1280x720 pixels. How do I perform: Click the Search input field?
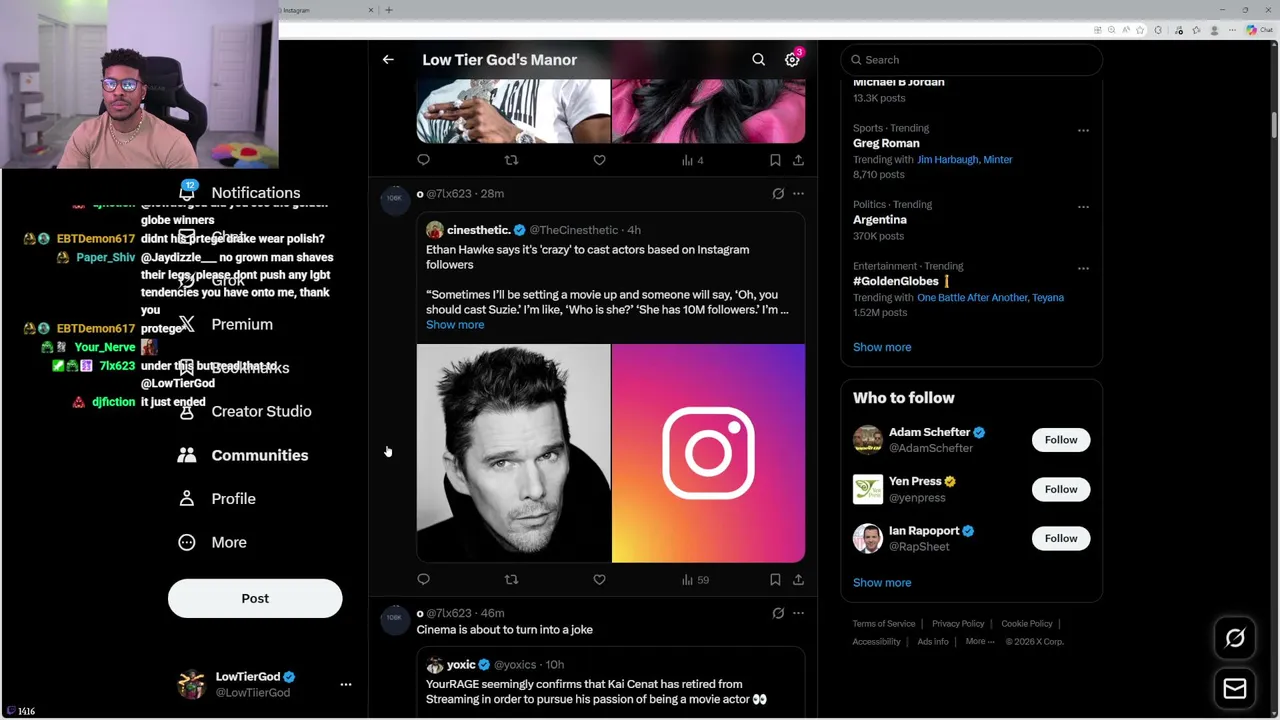tap(972, 60)
